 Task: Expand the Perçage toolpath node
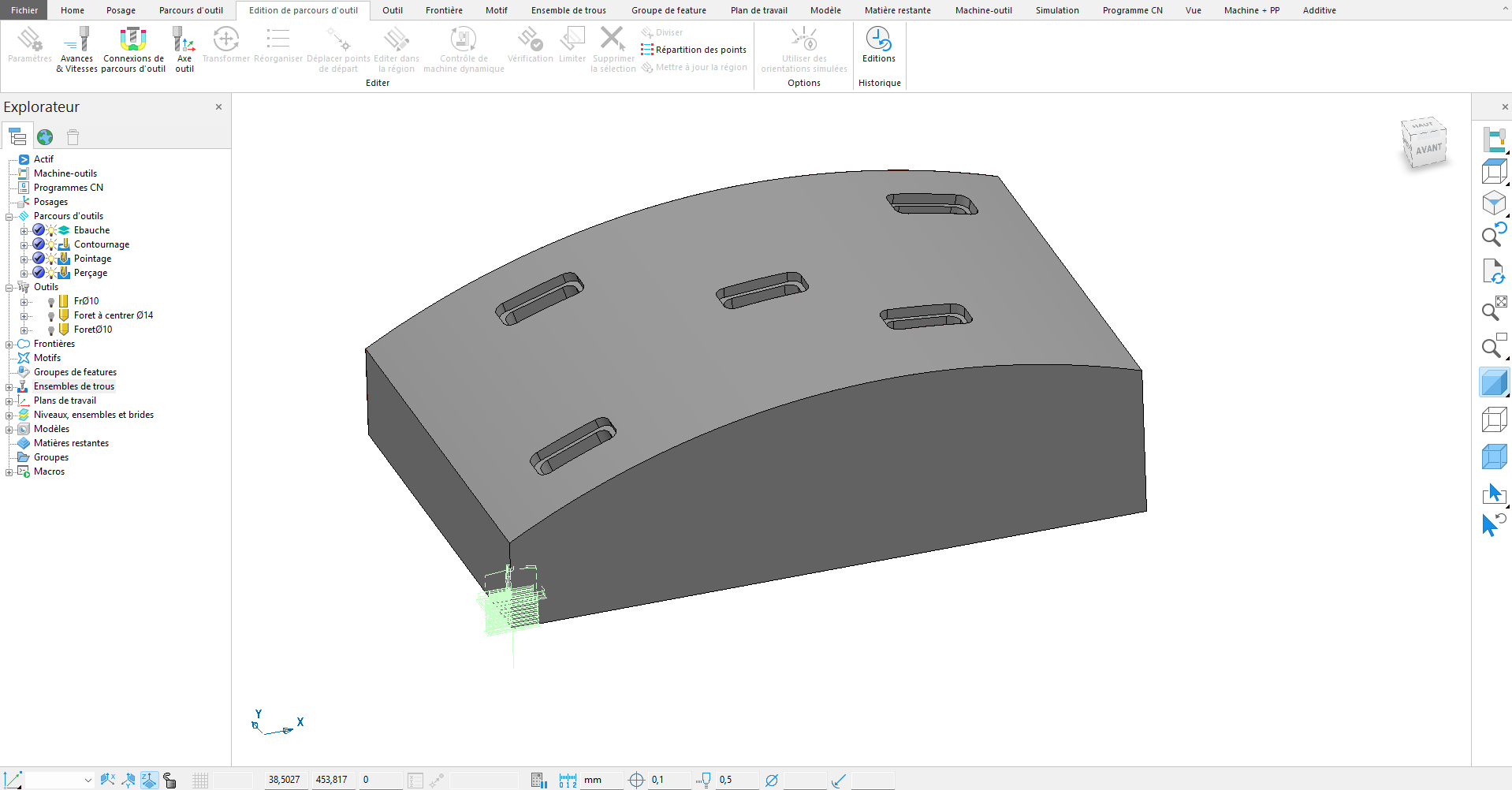click(24, 274)
